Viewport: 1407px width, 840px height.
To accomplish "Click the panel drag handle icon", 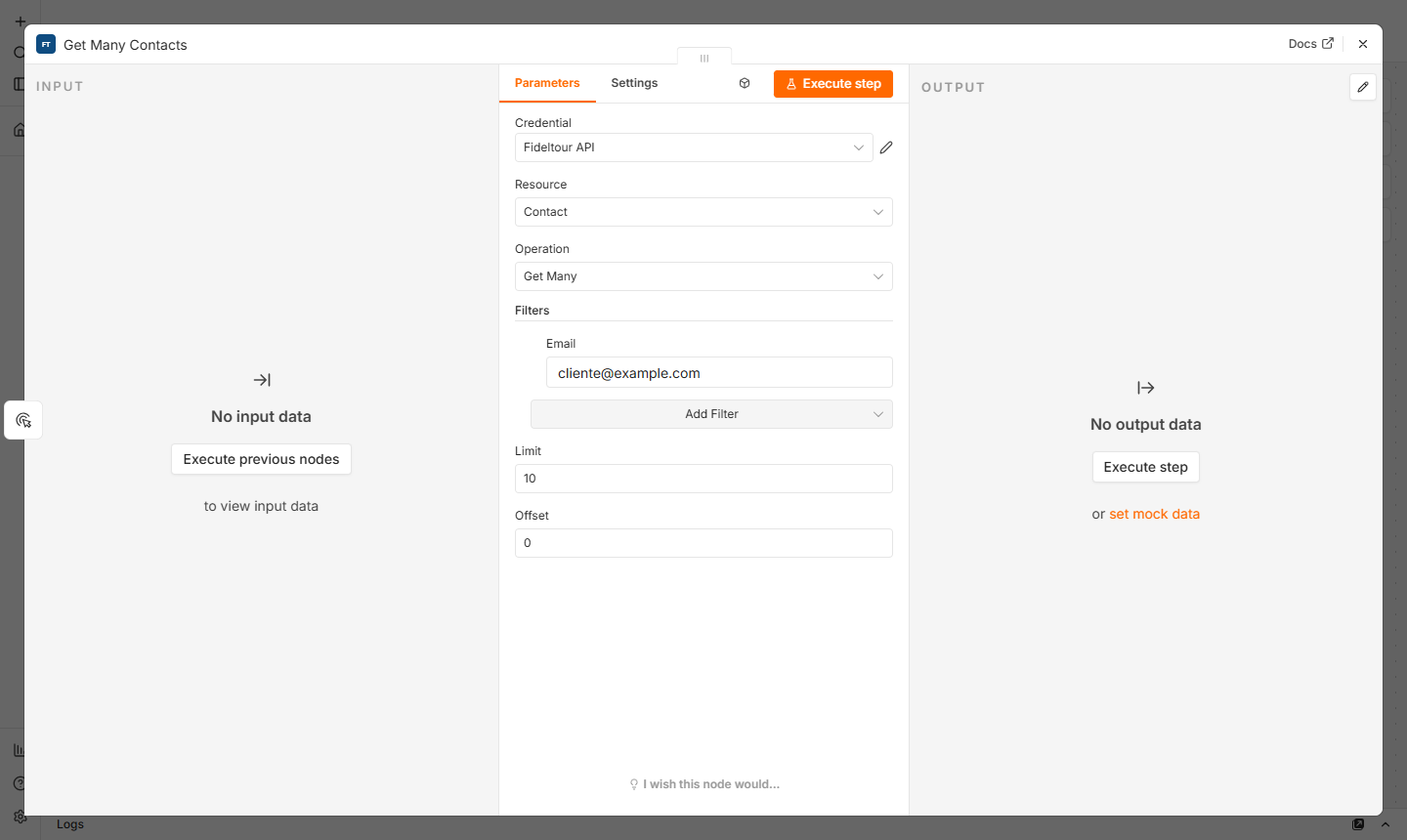I will coord(704,59).
